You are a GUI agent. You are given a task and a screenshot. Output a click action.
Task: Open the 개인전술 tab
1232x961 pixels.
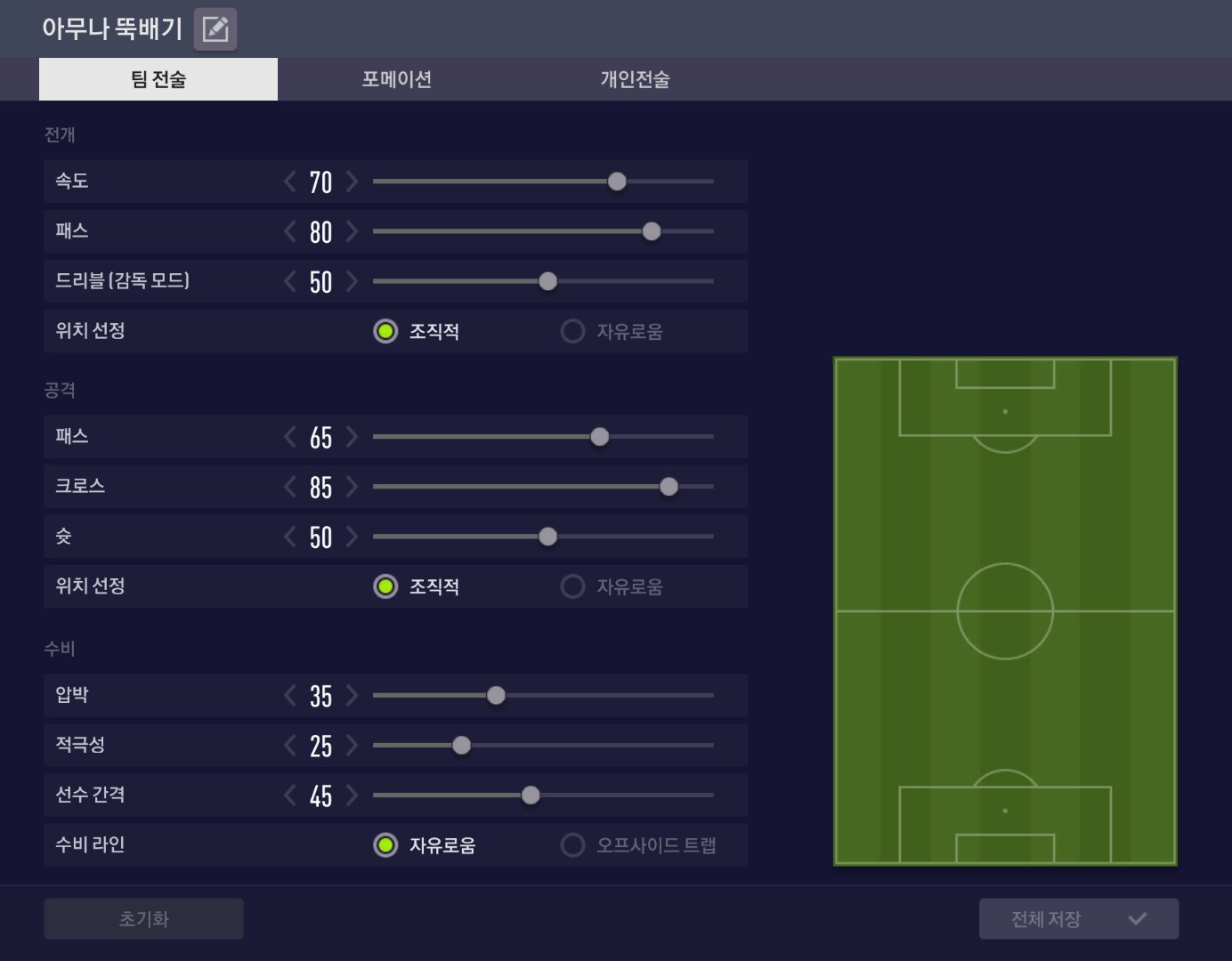point(635,79)
